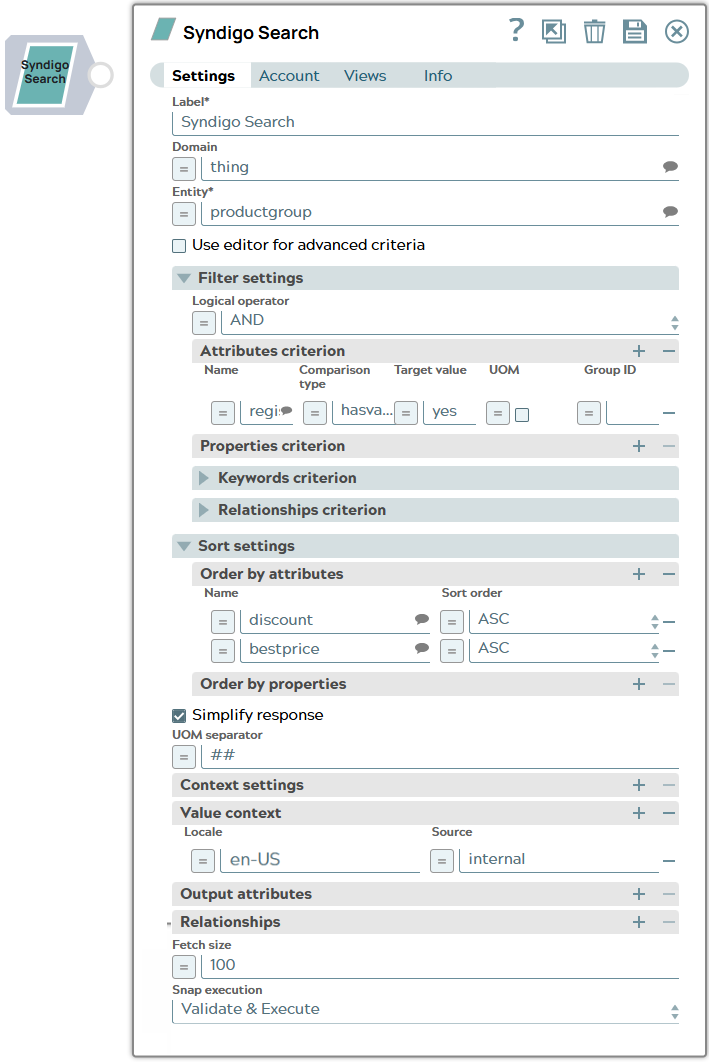Save the snap configuration
709x1062 pixels.
click(x=635, y=31)
